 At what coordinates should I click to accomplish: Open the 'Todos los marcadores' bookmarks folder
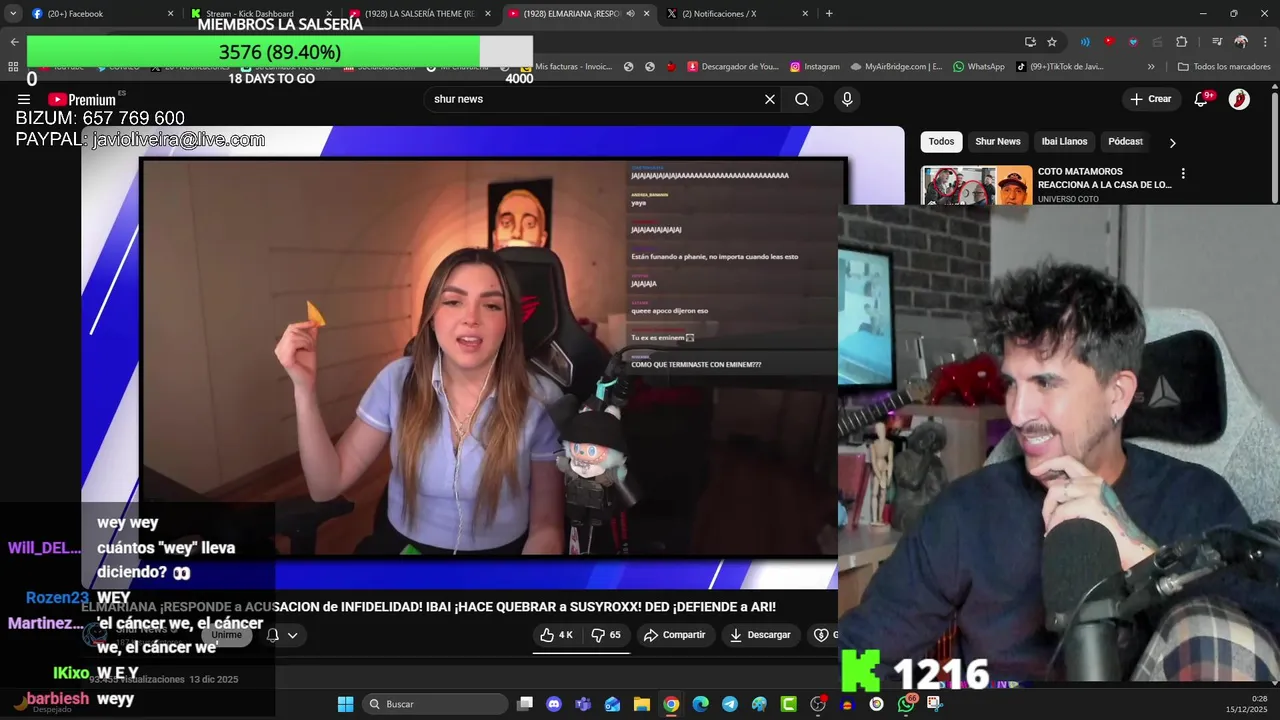coord(1224,67)
